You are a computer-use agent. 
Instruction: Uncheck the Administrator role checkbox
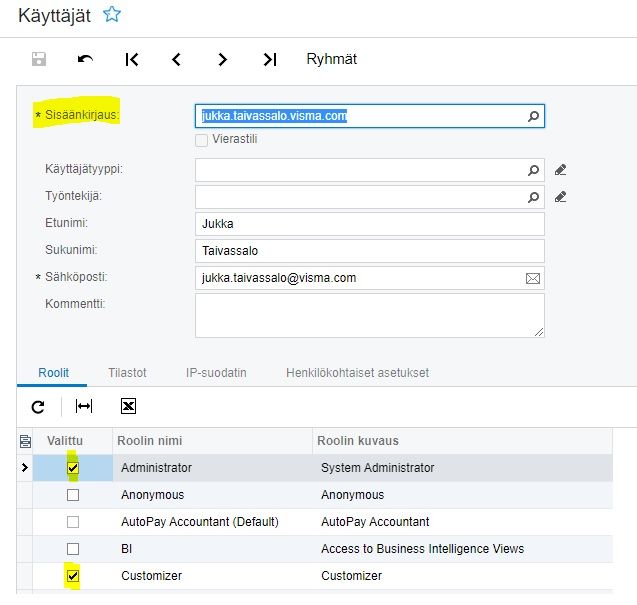[73, 467]
